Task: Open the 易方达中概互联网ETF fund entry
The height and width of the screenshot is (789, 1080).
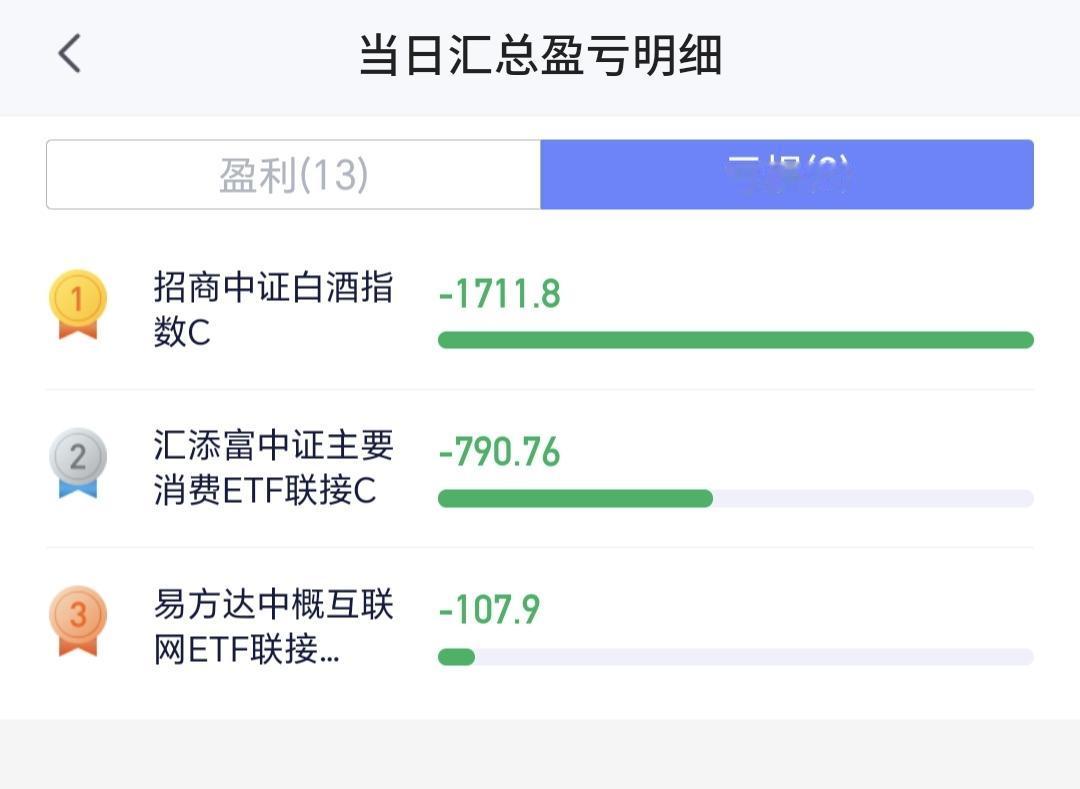Action: (x=273, y=626)
